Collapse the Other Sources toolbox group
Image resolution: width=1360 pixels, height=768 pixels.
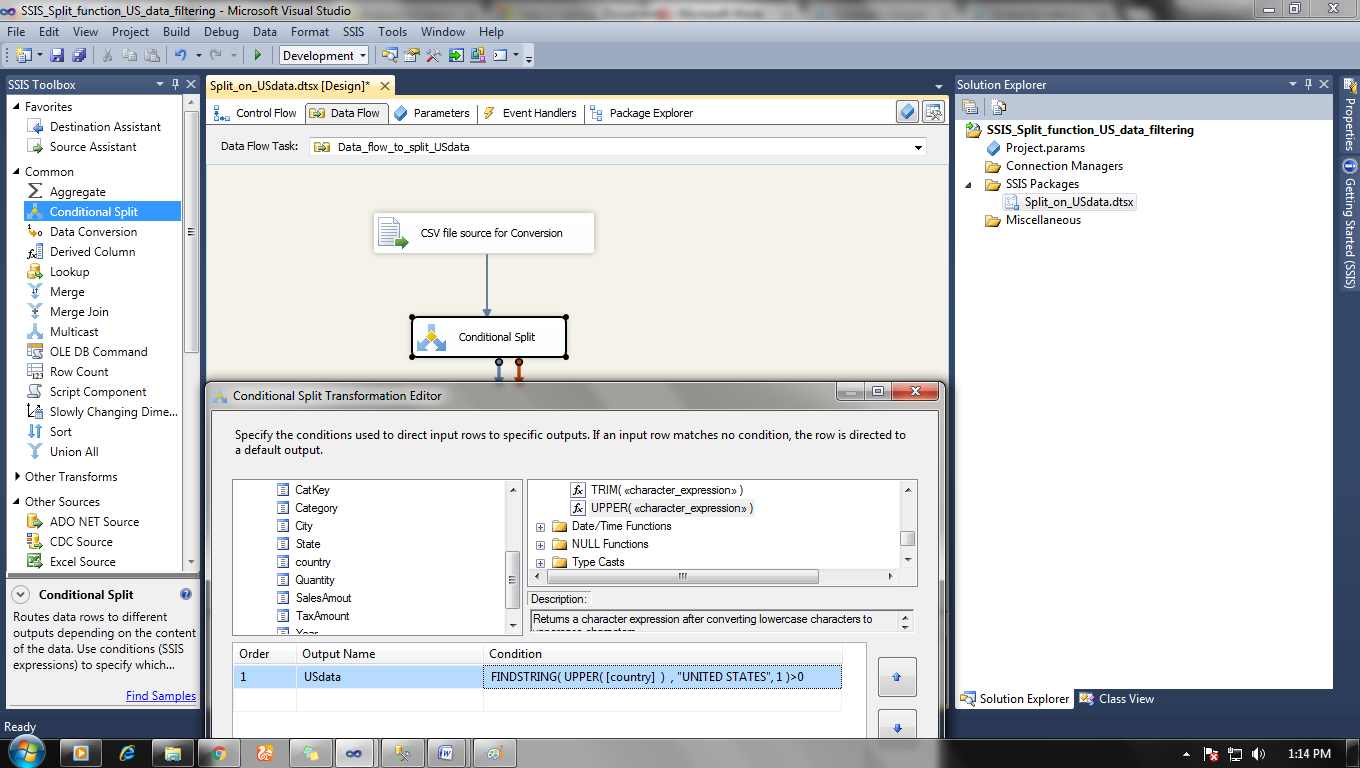tap(16, 501)
